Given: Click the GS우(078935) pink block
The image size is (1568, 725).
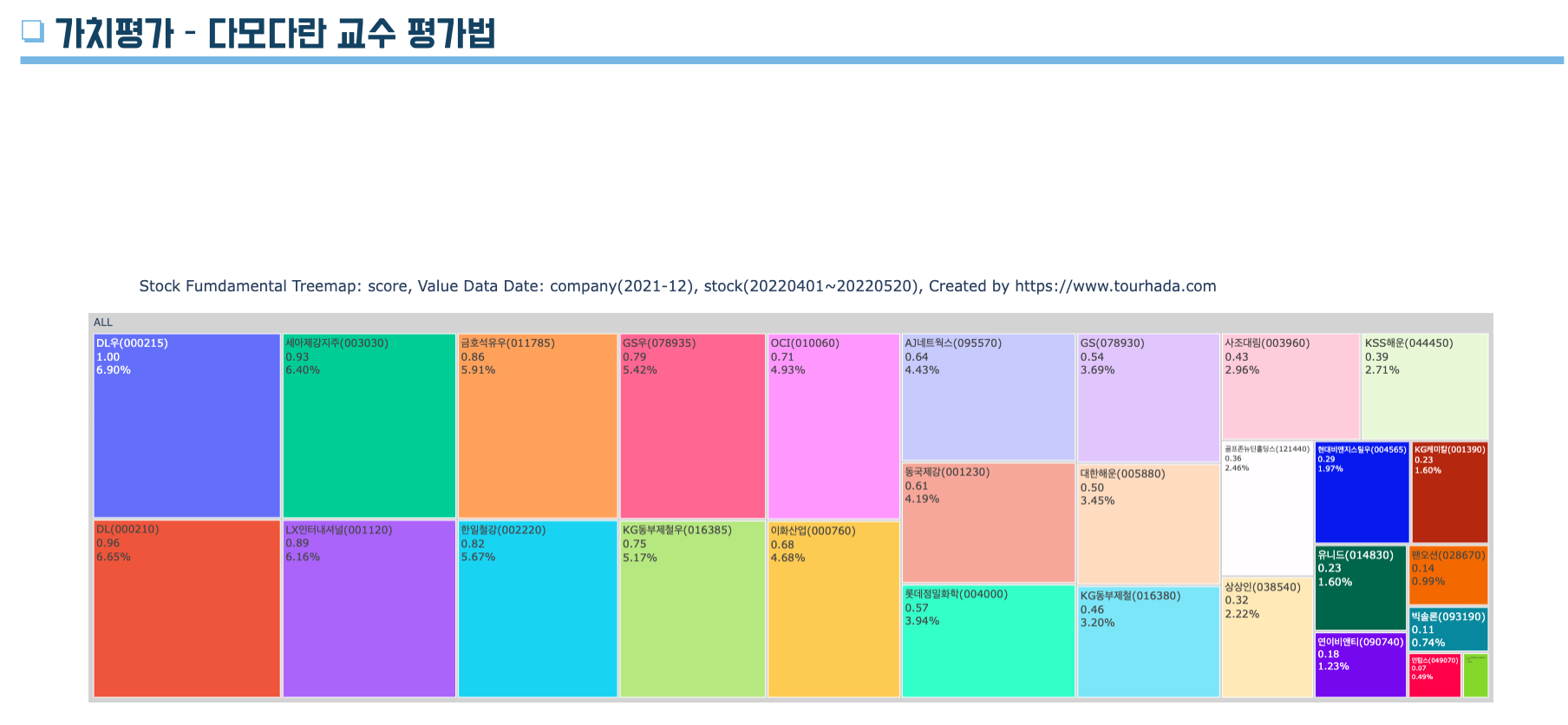Looking at the screenshot, I should tap(693, 426).
